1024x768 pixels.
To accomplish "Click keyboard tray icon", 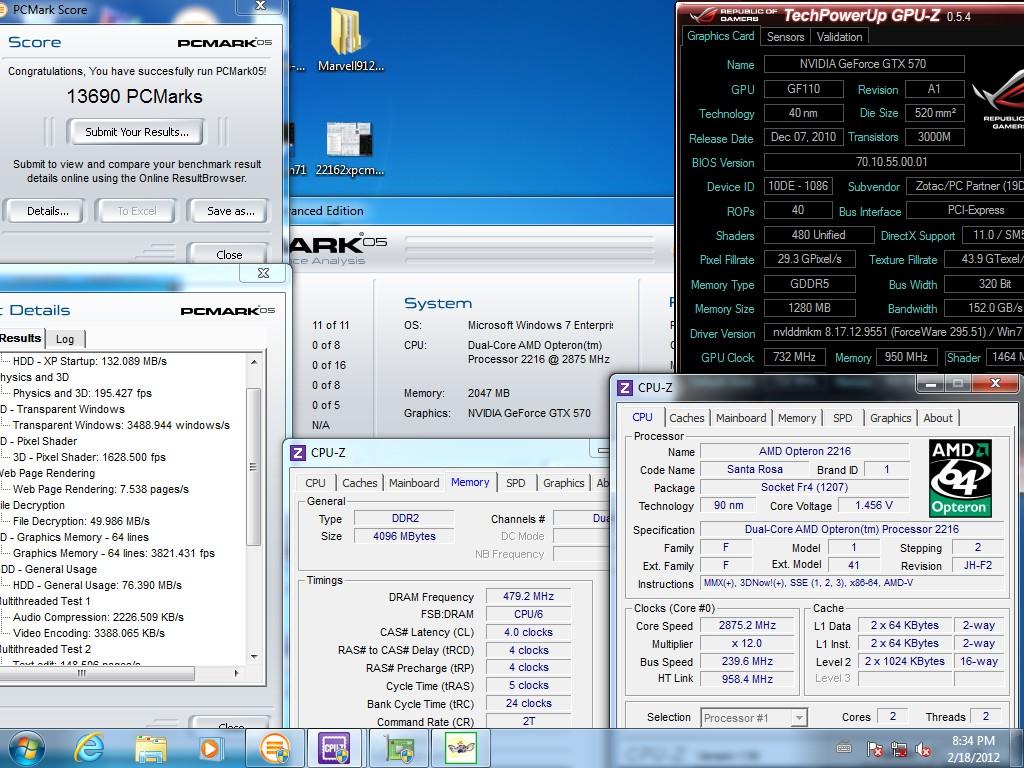I will [843, 748].
